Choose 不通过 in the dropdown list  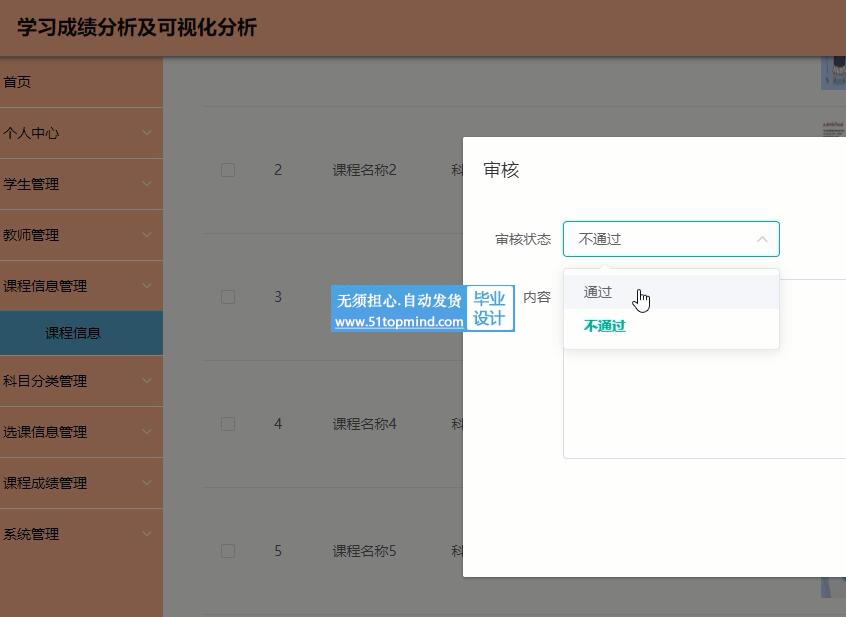pyautogui.click(x=671, y=326)
